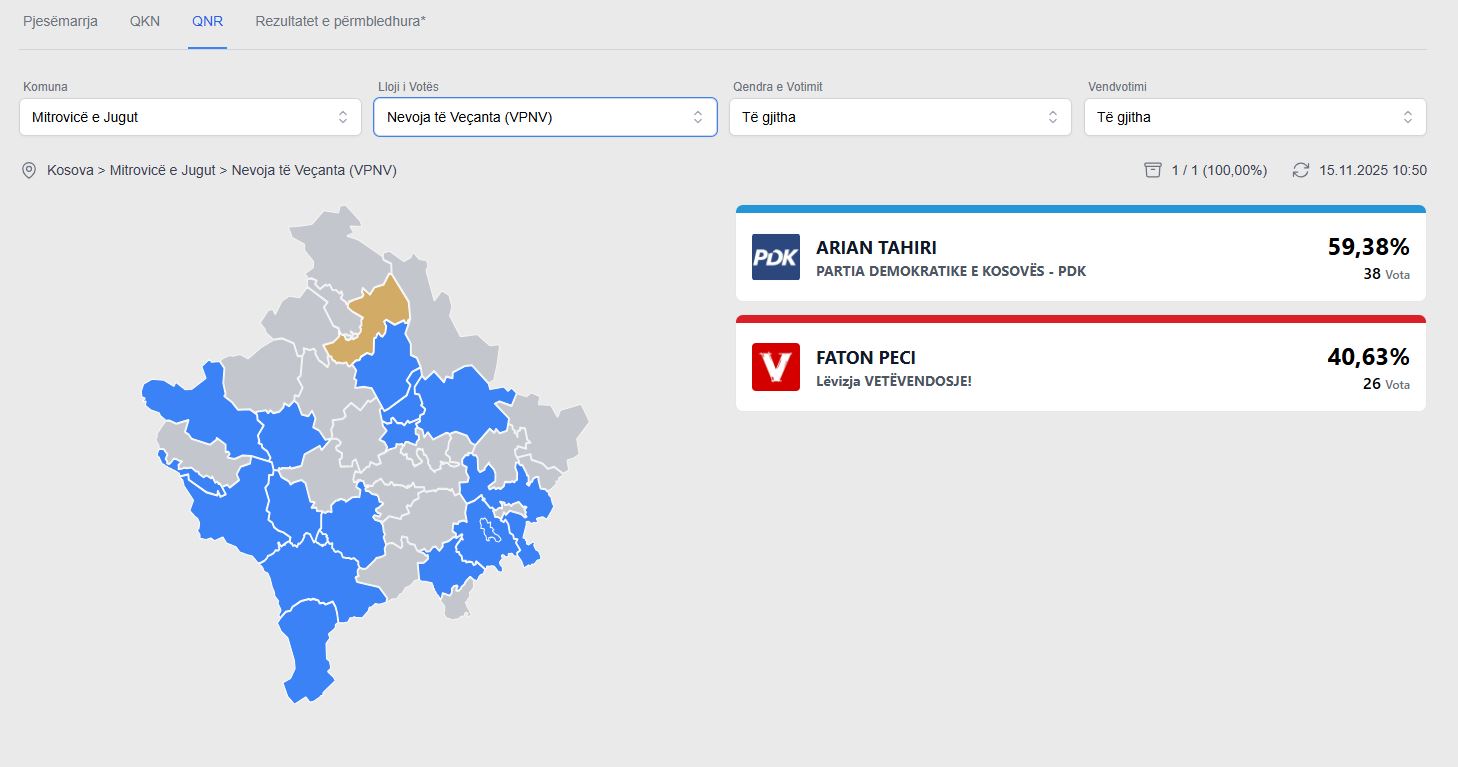Viewport: 1458px width, 767px height.
Task: Open the Lloji i Votës dropdown
Action: click(x=545, y=117)
